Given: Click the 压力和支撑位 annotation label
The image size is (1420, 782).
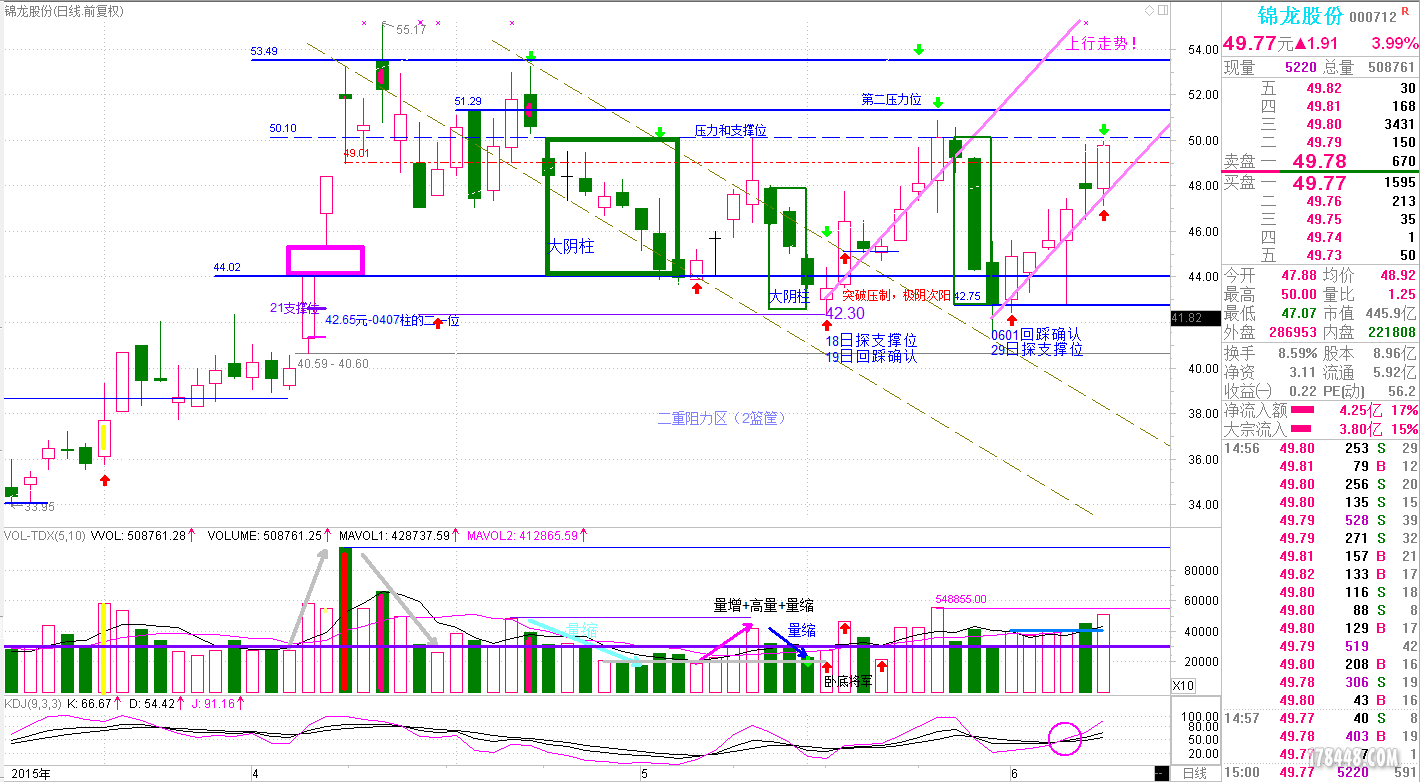Looking at the screenshot, I should point(730,131).
